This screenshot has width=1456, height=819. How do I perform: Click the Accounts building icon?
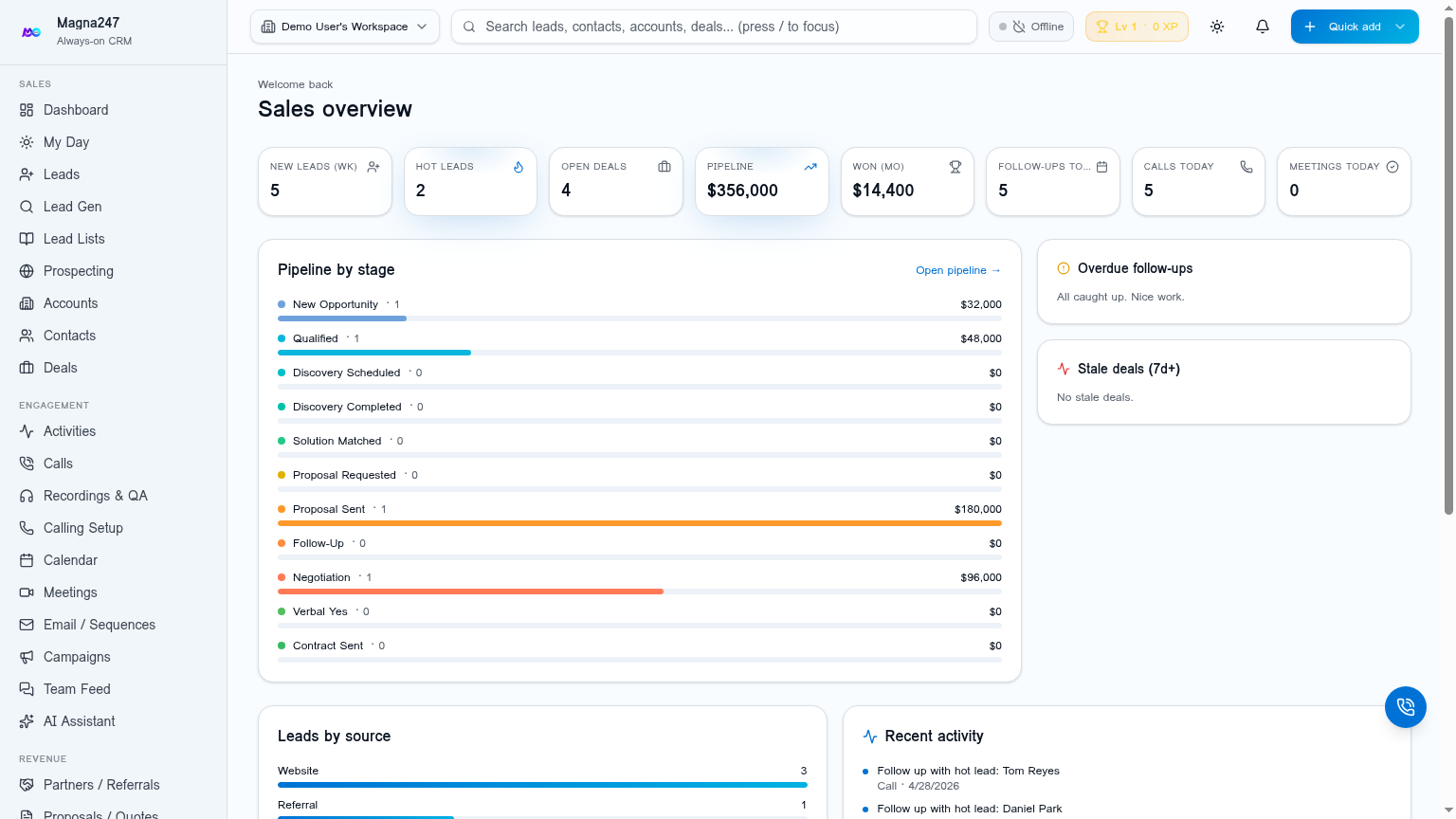click(x=27, y=303)
